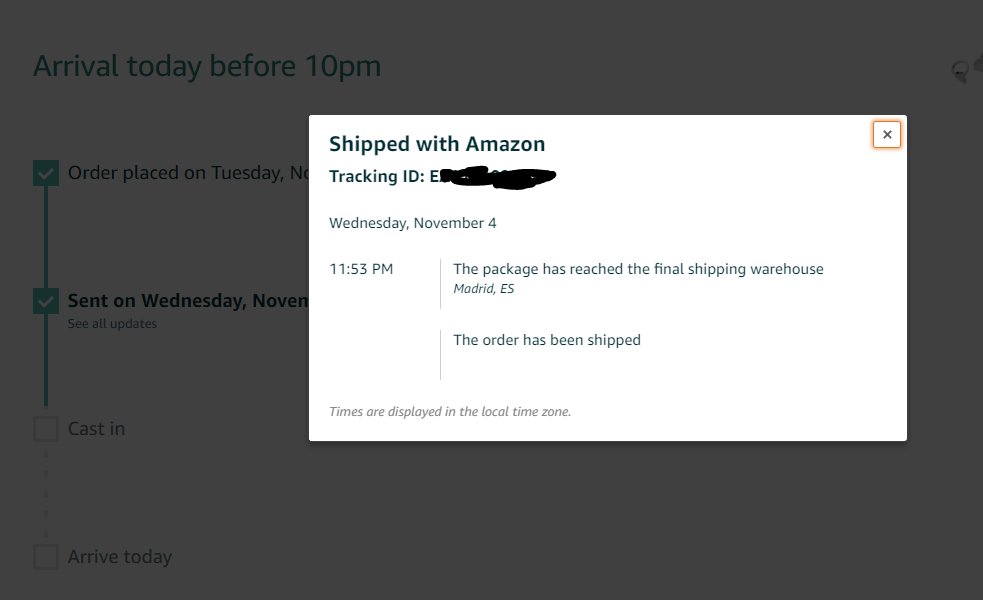The height and width of the screenshot is (600, 983).
Task: Click the local time zone note
Action: point(450,411)
